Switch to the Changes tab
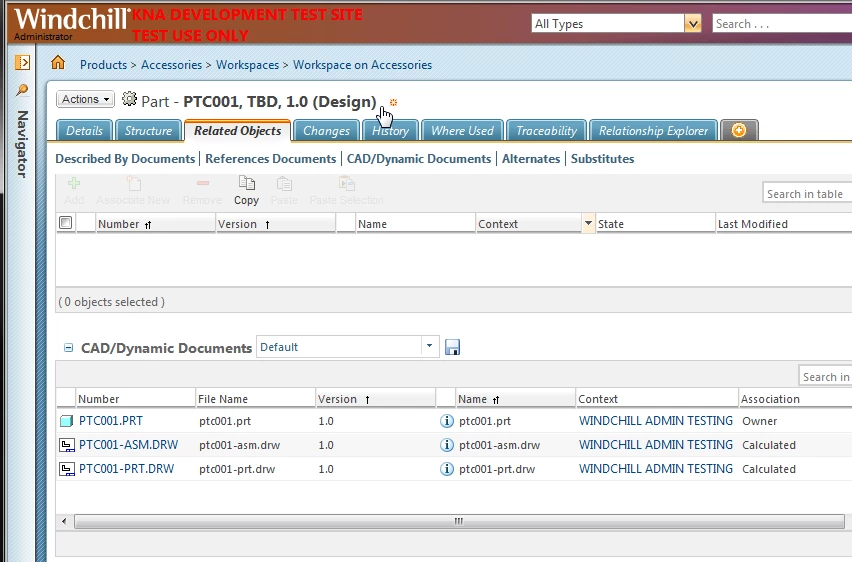Screen dimensions: 852x562 point(327,130)
